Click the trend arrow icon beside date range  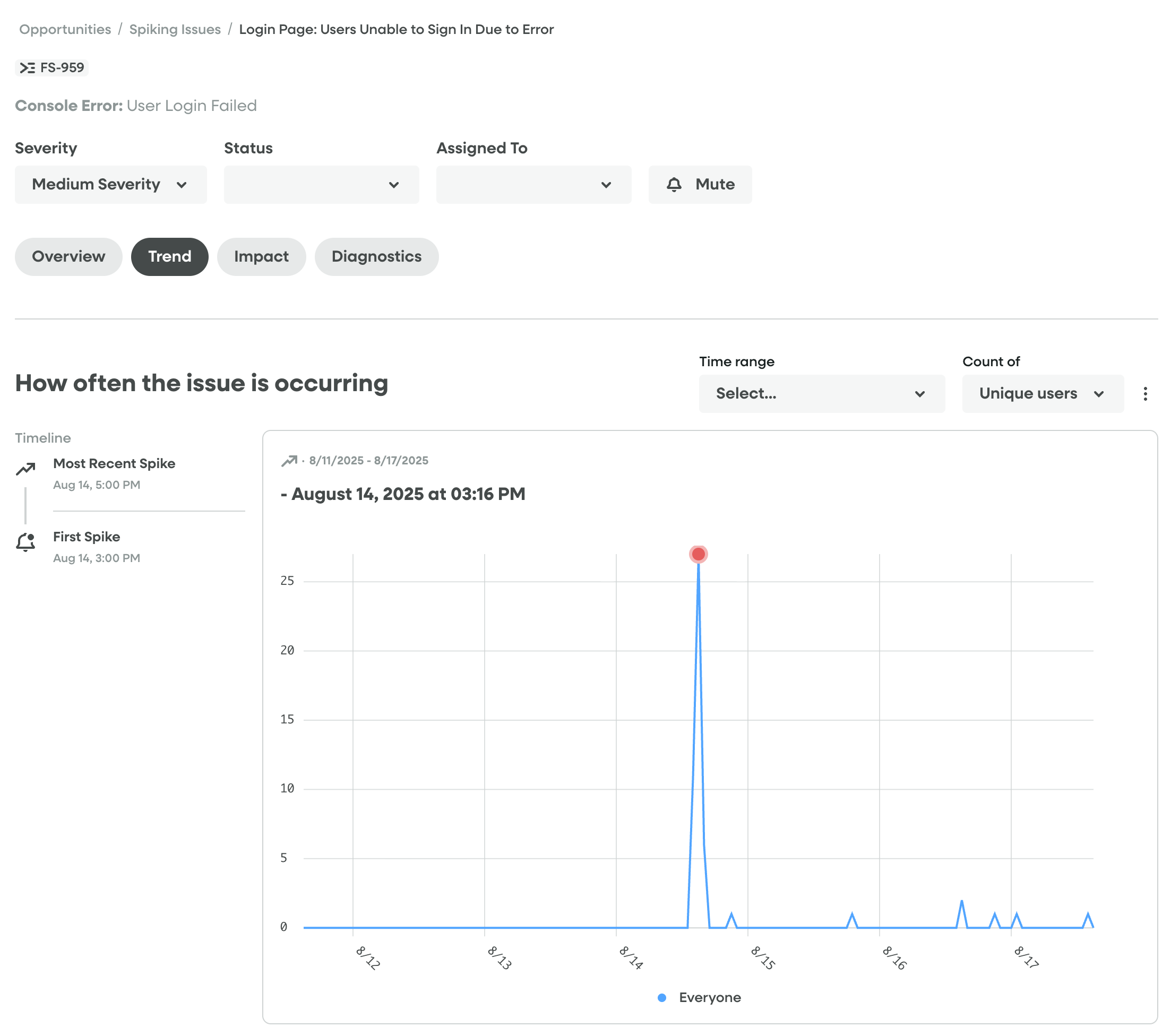coord(289,461)
